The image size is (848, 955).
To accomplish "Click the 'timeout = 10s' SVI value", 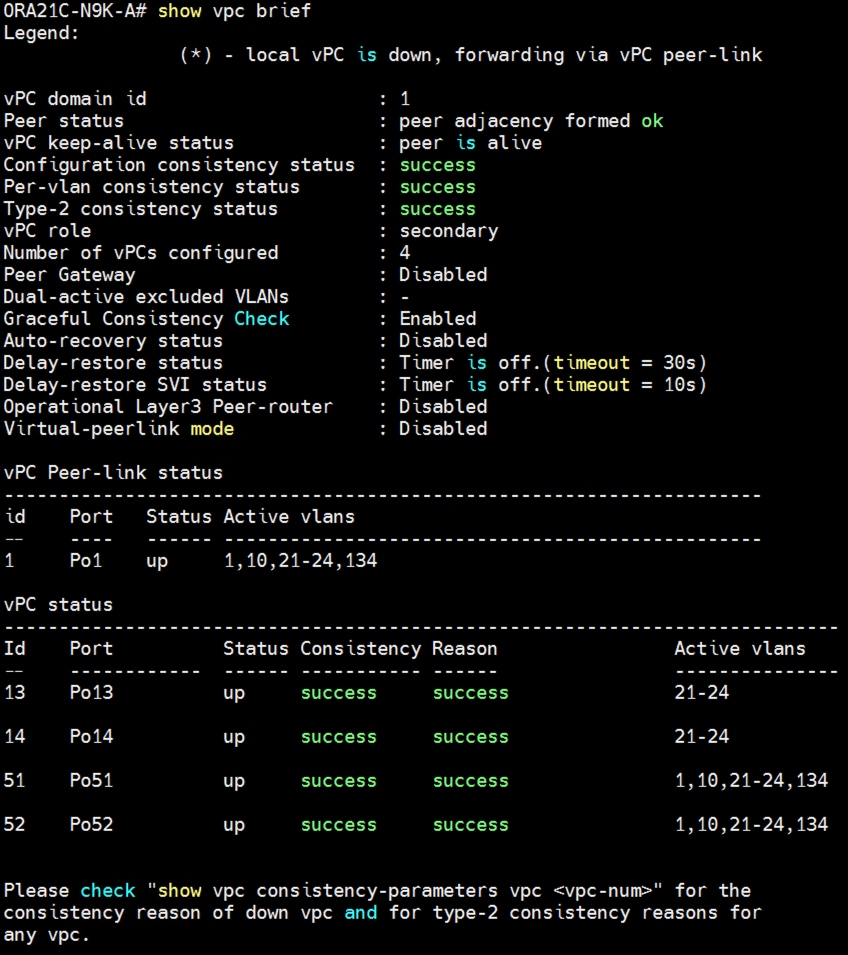I will (x=624, y=385).
